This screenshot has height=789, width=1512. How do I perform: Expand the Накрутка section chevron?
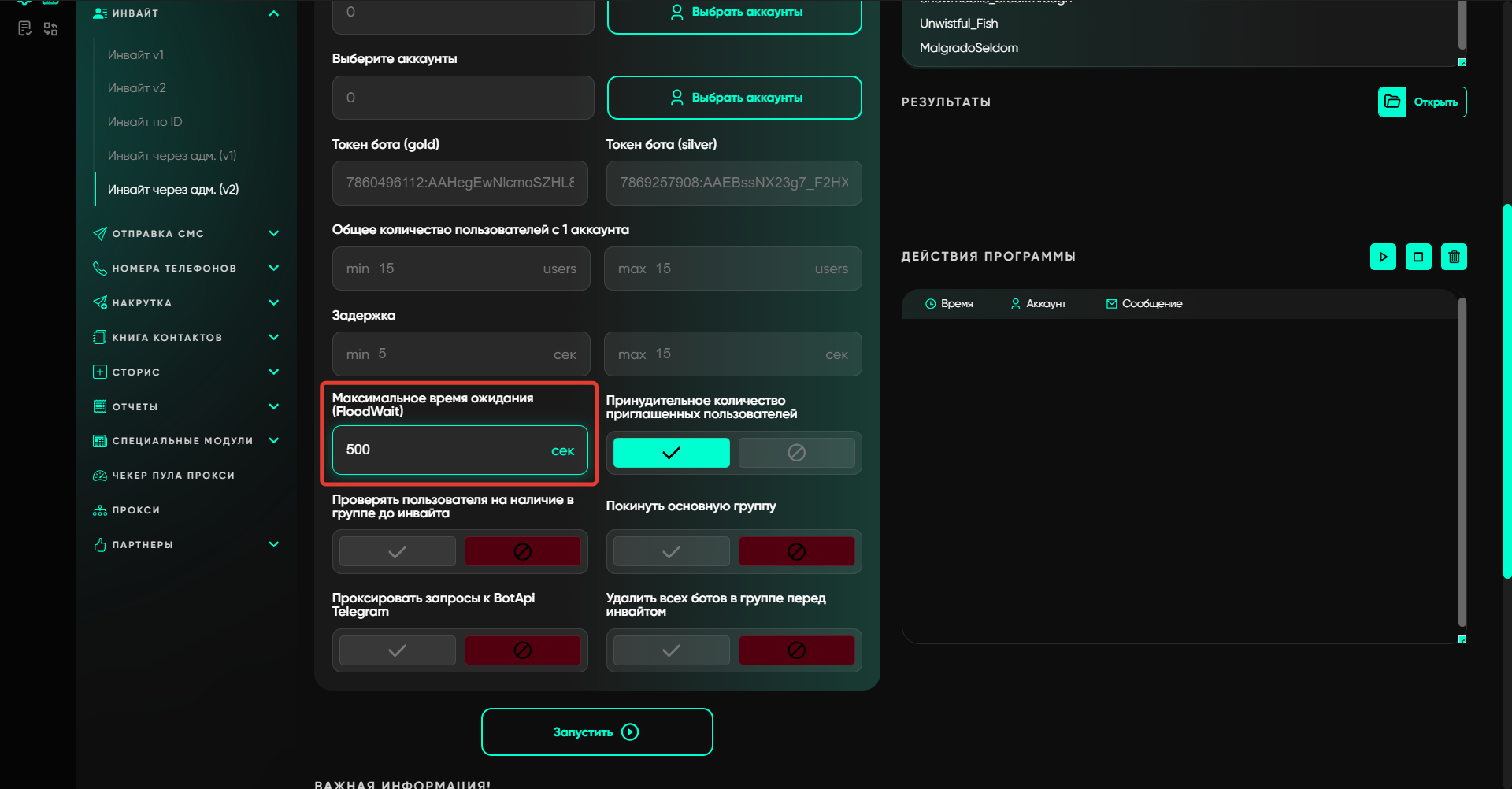pos(273,302)
